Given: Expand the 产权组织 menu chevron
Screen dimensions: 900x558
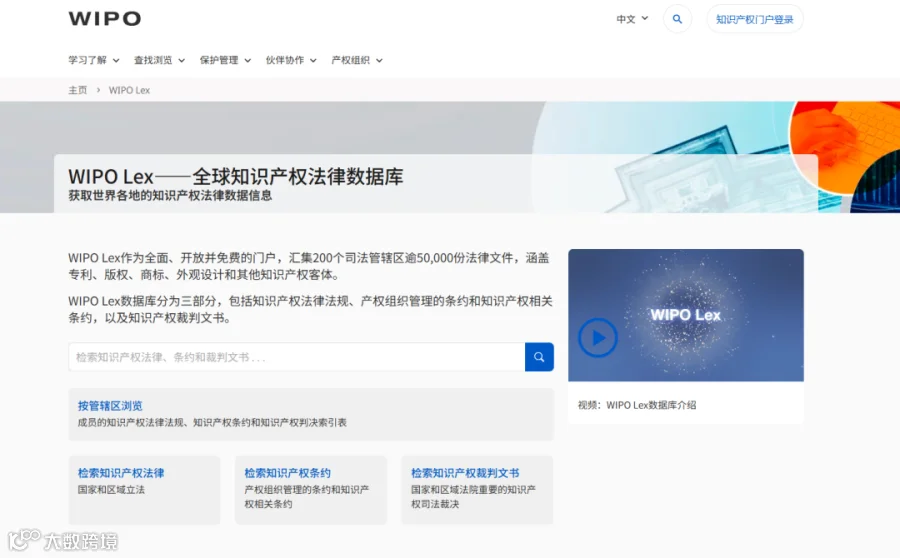Looking at the screenshot, I should coord(379,60).
